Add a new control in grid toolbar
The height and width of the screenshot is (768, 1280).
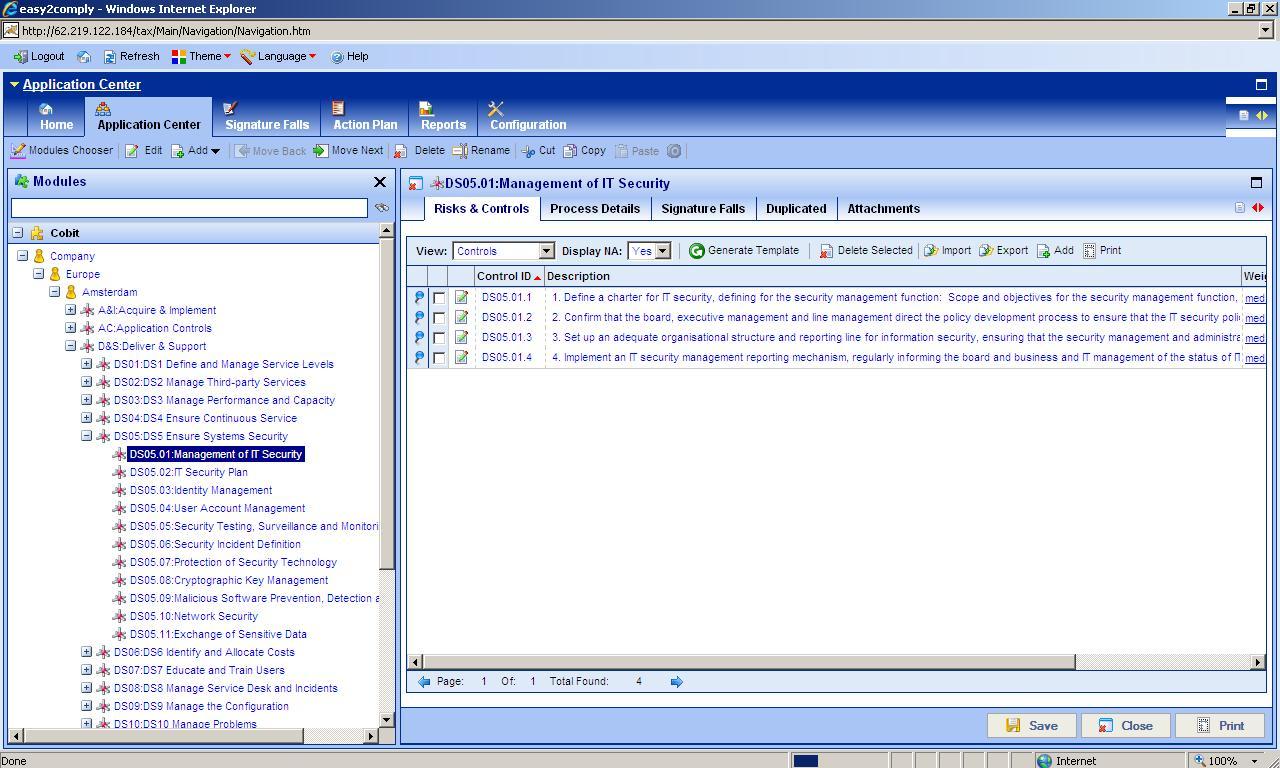[1055, 251]
